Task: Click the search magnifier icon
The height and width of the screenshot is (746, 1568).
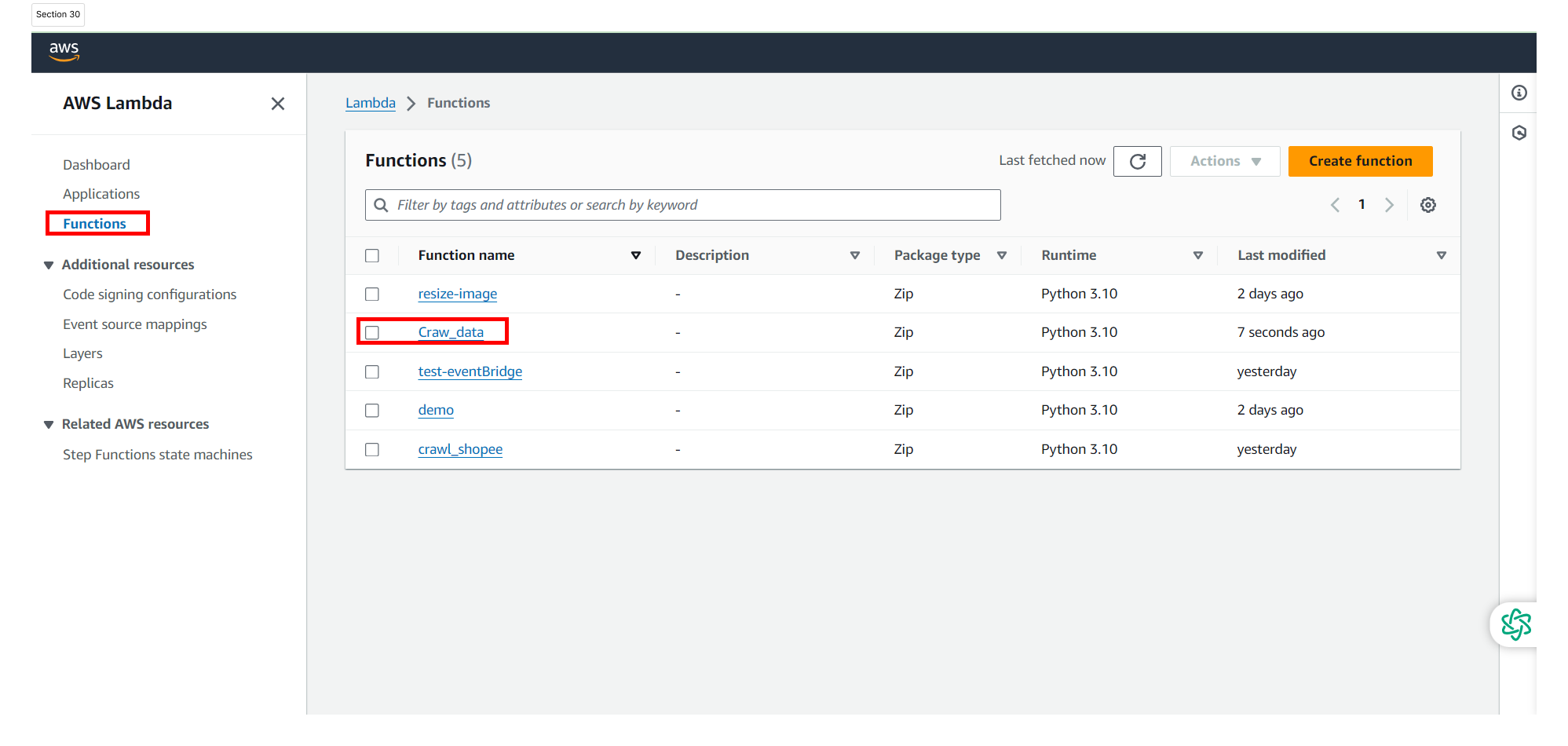Action: click(381, 205)
